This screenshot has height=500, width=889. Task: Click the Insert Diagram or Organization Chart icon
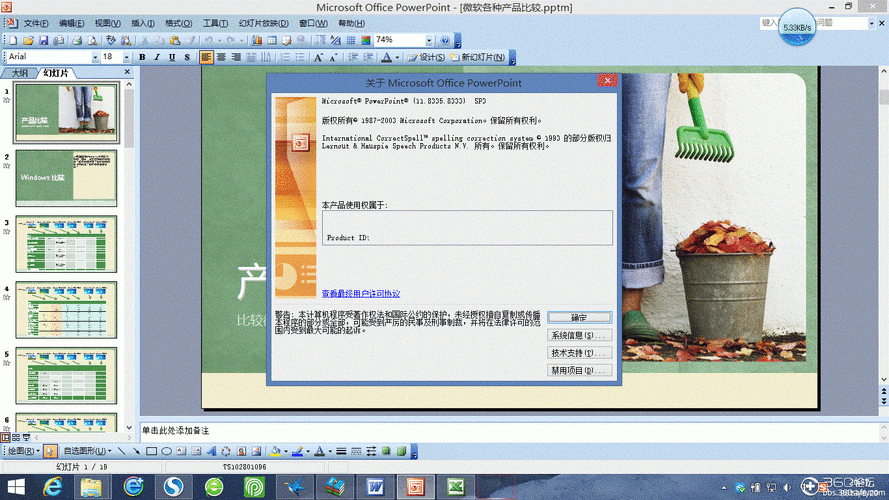[x=226, y=451]
